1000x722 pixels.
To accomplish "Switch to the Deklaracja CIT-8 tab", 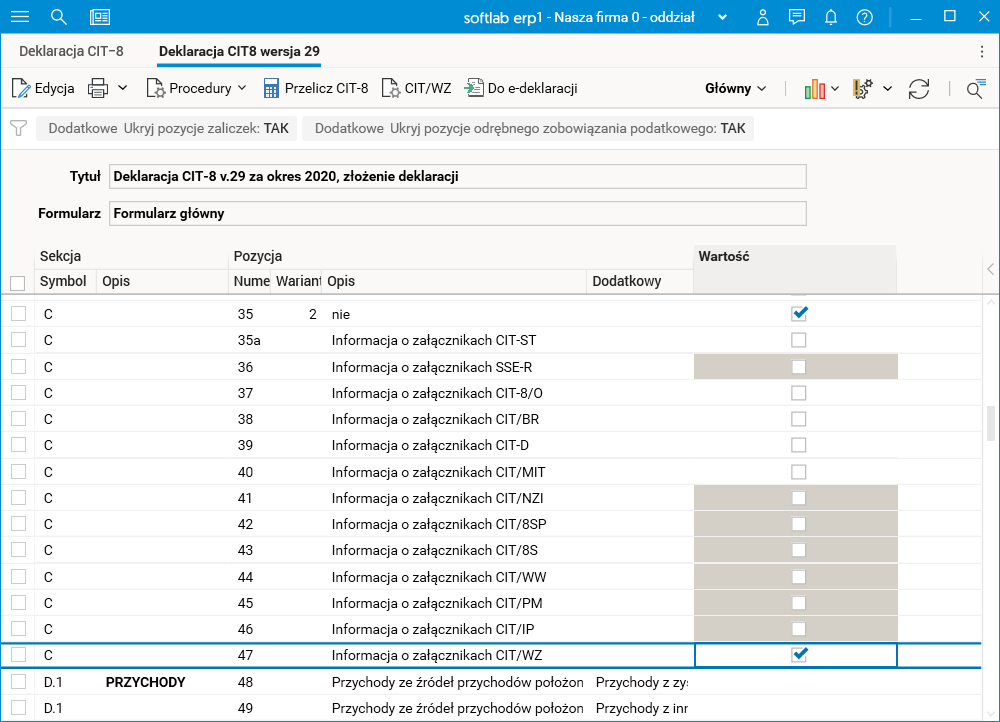I will click(x=70, y=51).
